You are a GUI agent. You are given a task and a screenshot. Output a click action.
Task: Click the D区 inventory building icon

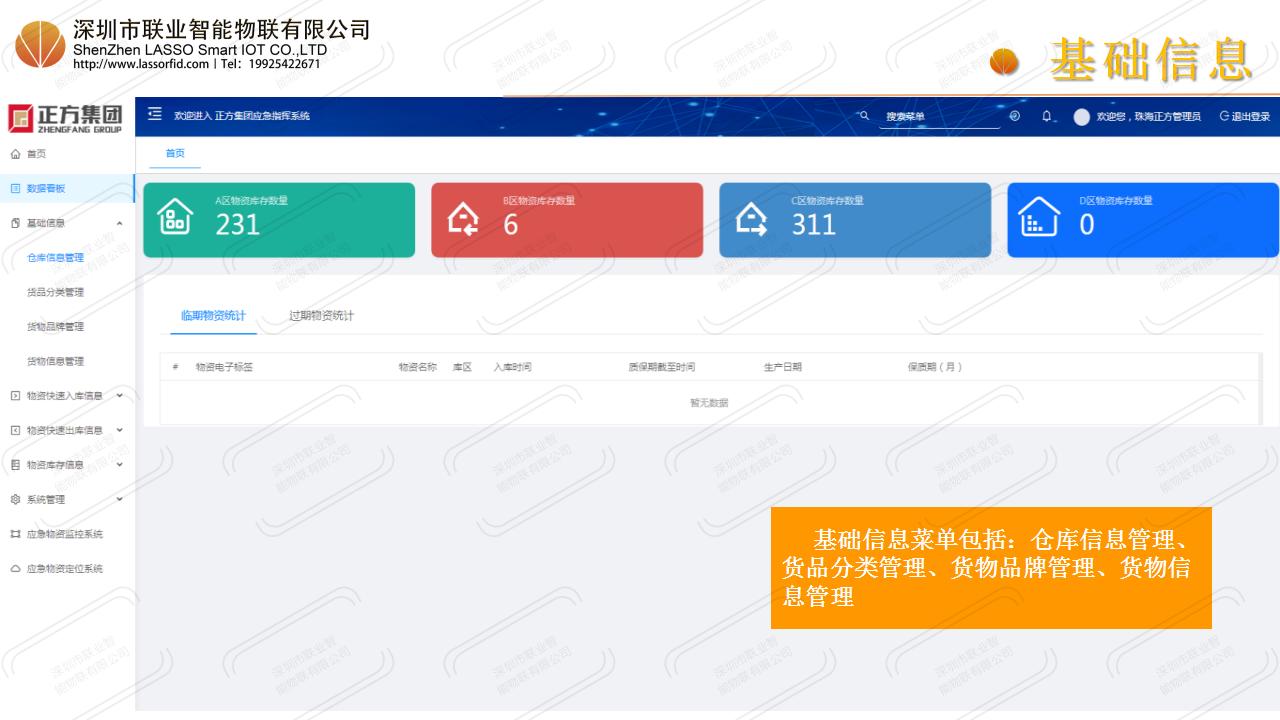(1039, 219)
